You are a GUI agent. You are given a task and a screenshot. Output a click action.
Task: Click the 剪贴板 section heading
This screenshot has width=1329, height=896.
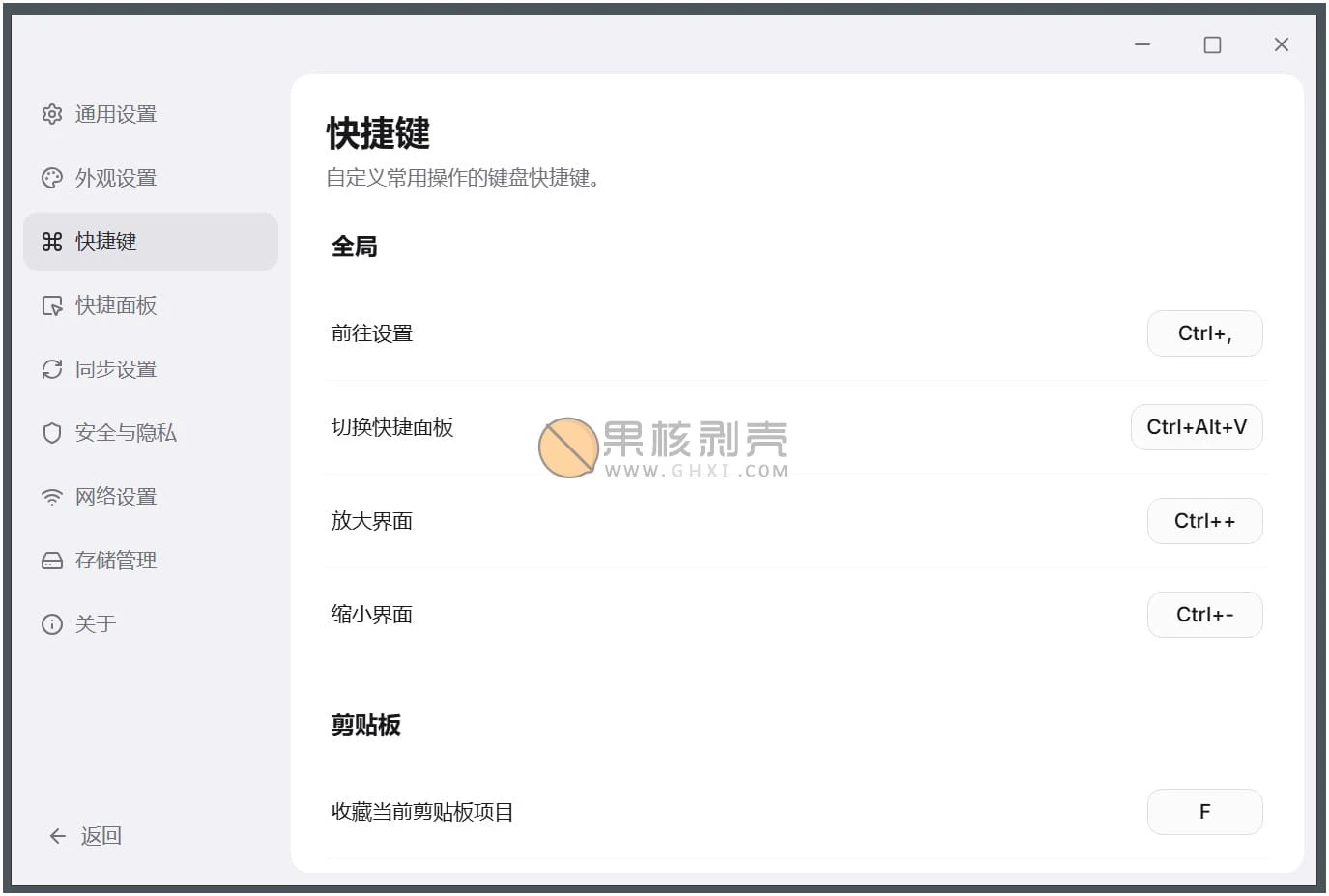coord(366,725)
